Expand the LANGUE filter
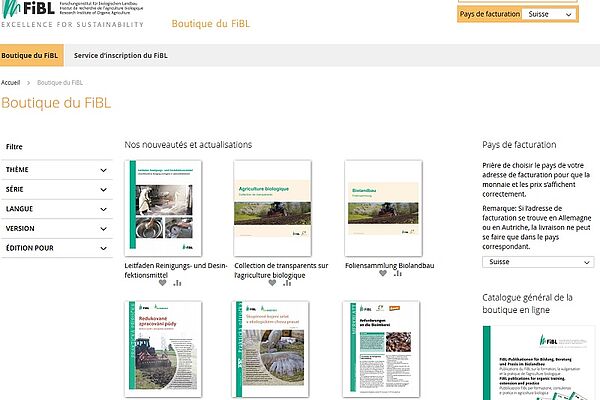The height and width of the screenshot is (400, 600). (x=57, y=209)
